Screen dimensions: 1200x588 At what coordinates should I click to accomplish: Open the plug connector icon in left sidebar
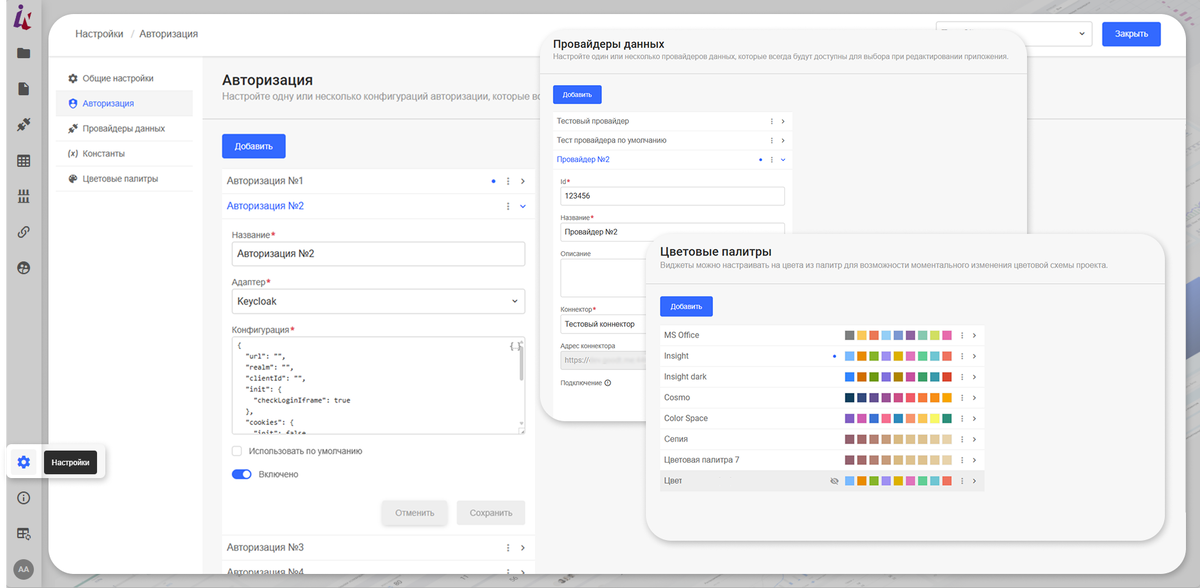coord(24,125)
